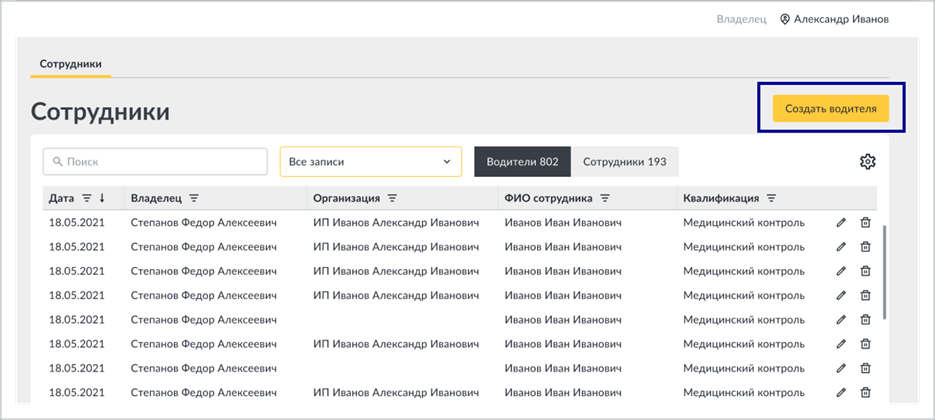Open filter icon for Организация column

coord(392,198)
